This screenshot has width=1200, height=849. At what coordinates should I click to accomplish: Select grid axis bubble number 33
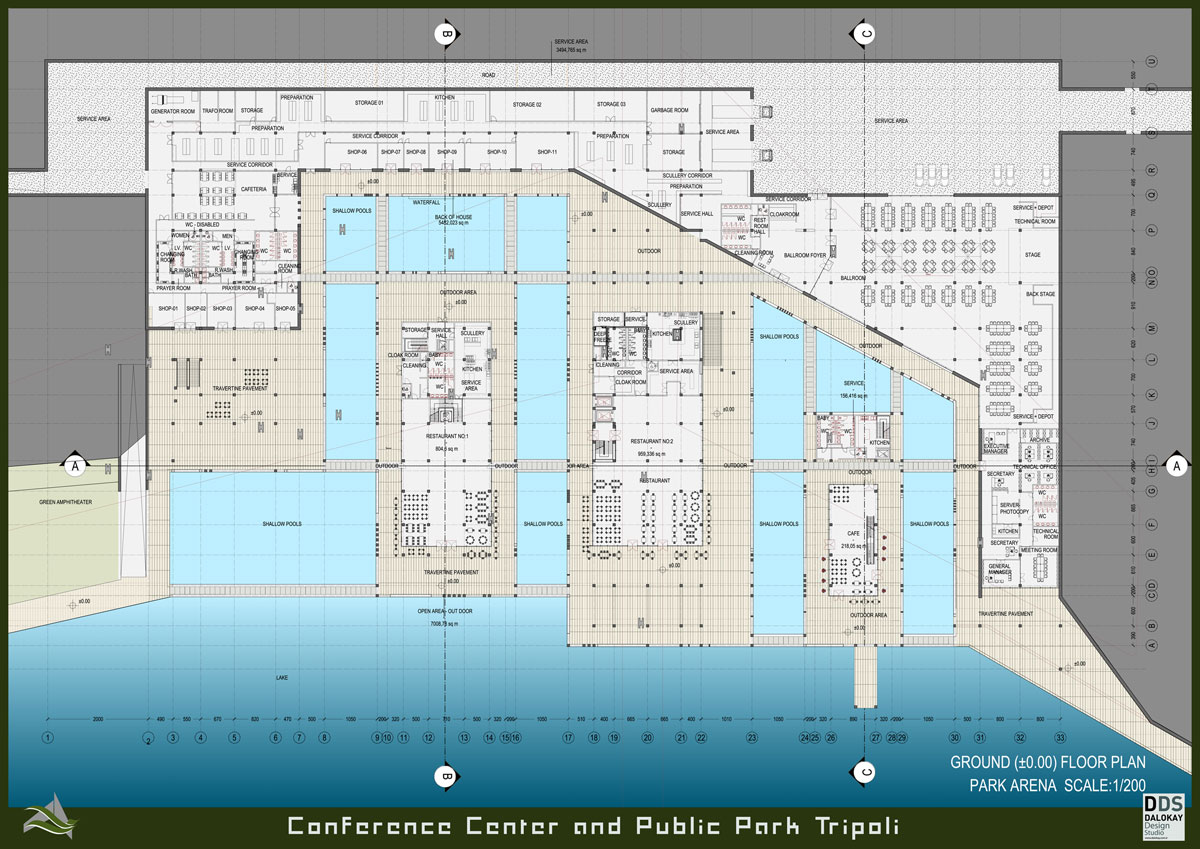(x=1060, y=738)
